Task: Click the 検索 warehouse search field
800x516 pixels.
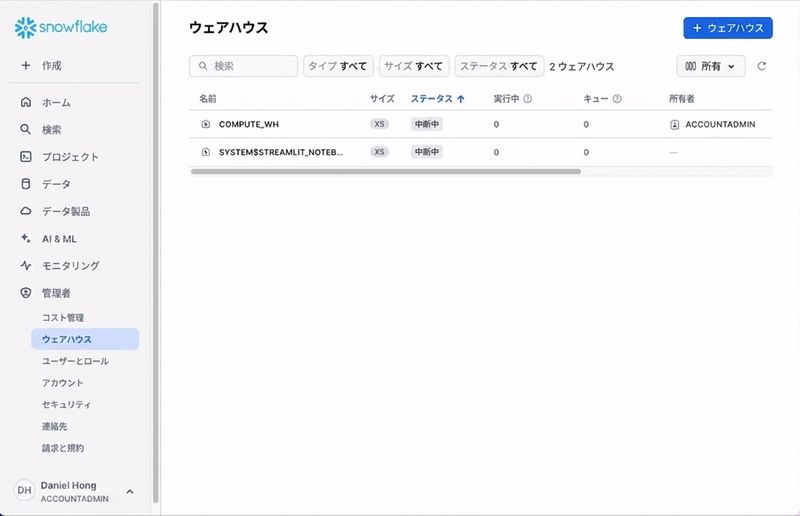Action: pyautogui.click(x=243, y=66)
